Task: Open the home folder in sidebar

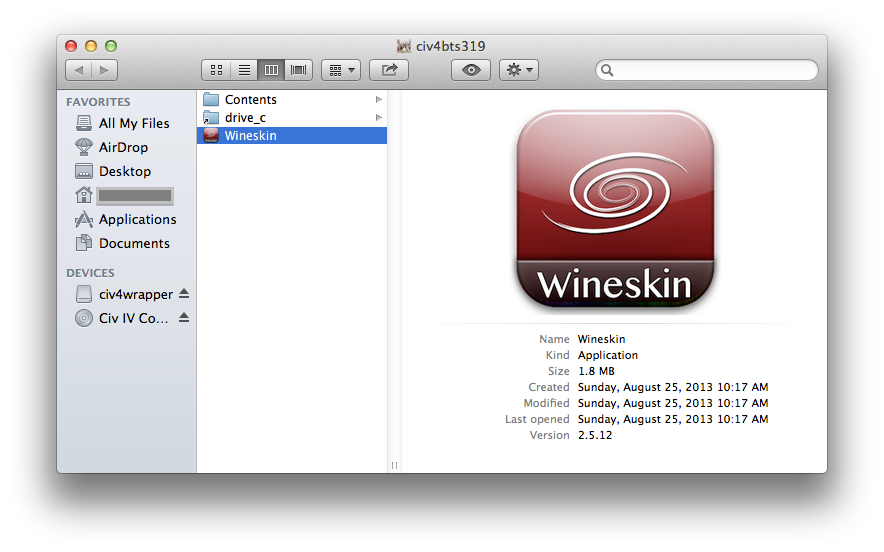Action: click(126, 196)
